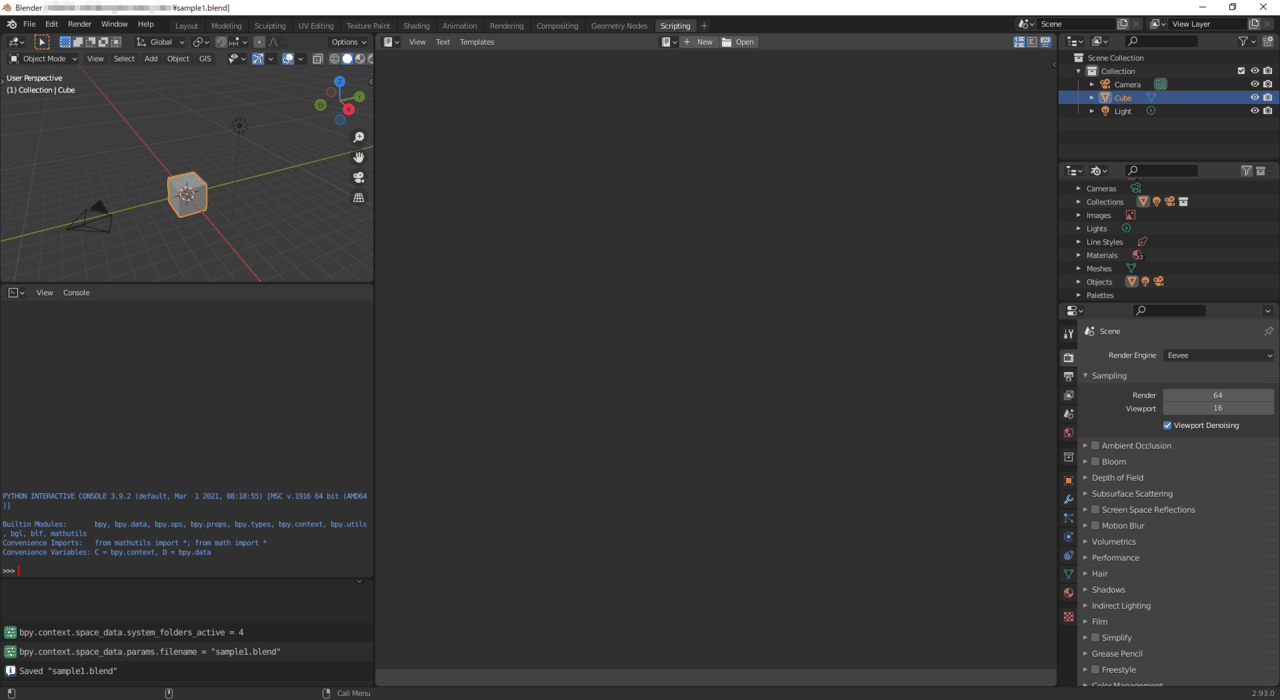Viewport: 1280px width, 700px height.
Task: Click the viewport zoom magnifier icon
Action: pyautogui.click(x=359, y=137)
